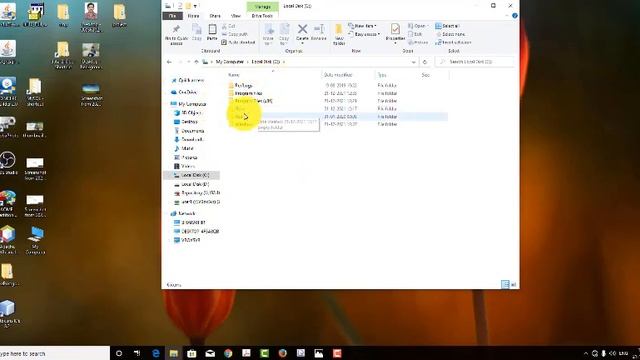Open Microsoft Edge from the taskbar
The width and height of the screenshot is (640, 360).
click(x=156, y=353)
